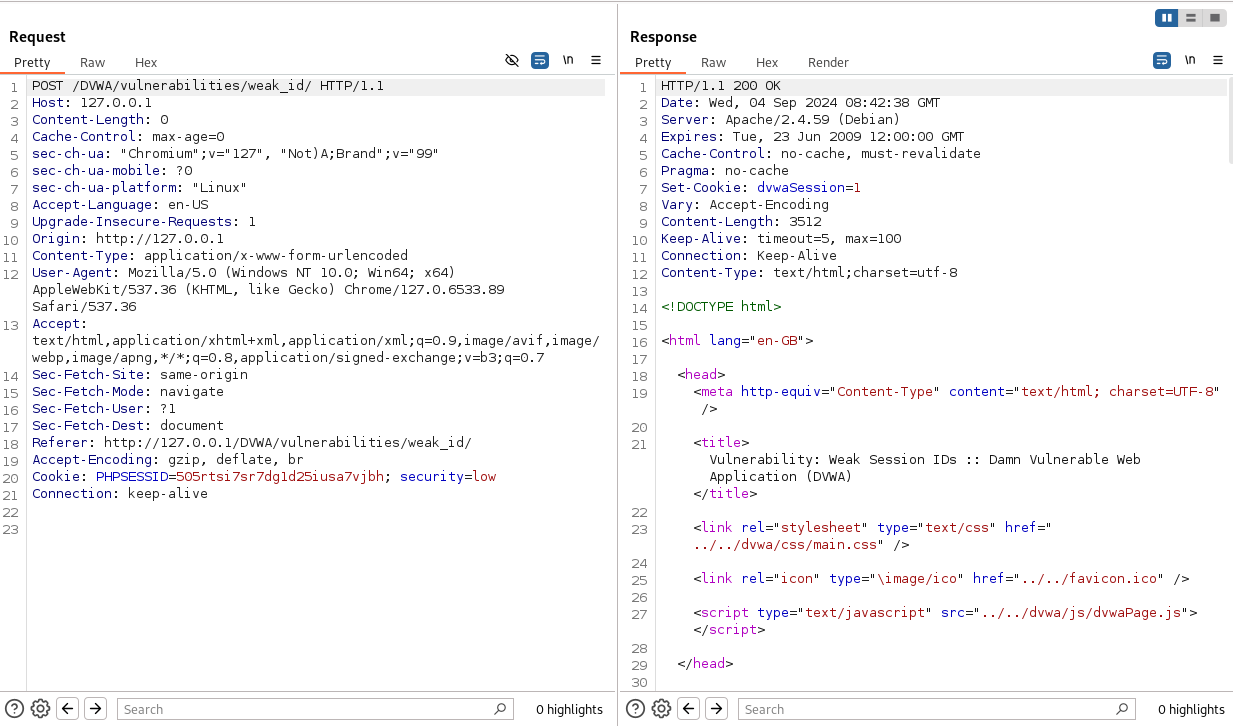This screenshot has width=1233, height=726.
Task: Go to next match in Request search
Action: point(95,709)
